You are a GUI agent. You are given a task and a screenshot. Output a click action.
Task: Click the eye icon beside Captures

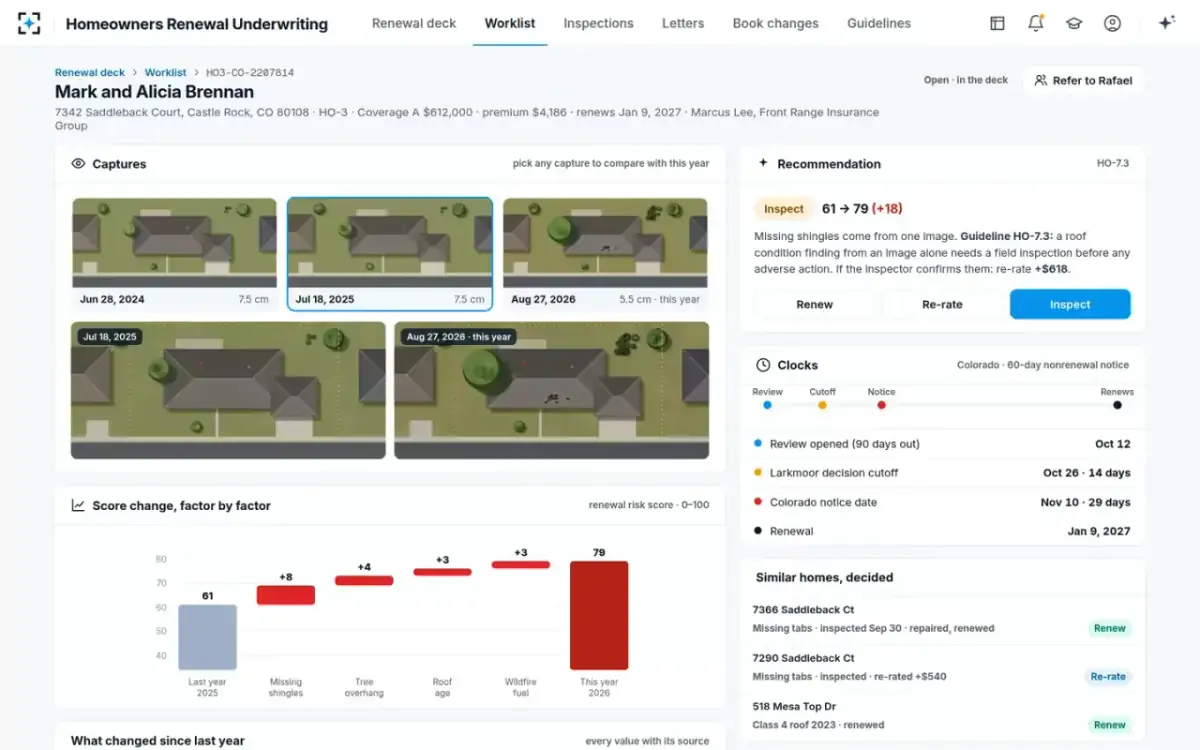point(78,164)
